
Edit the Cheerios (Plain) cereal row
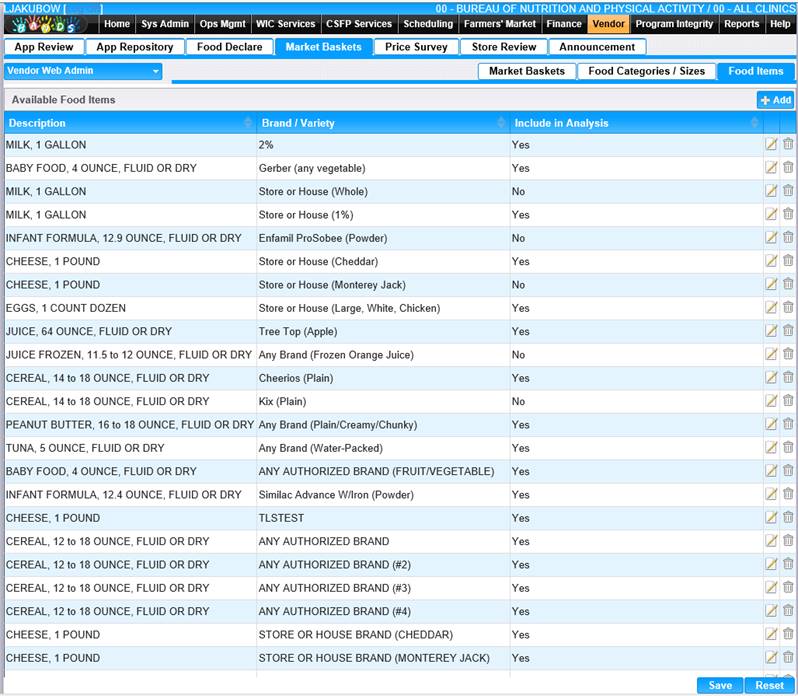point(771,378)
